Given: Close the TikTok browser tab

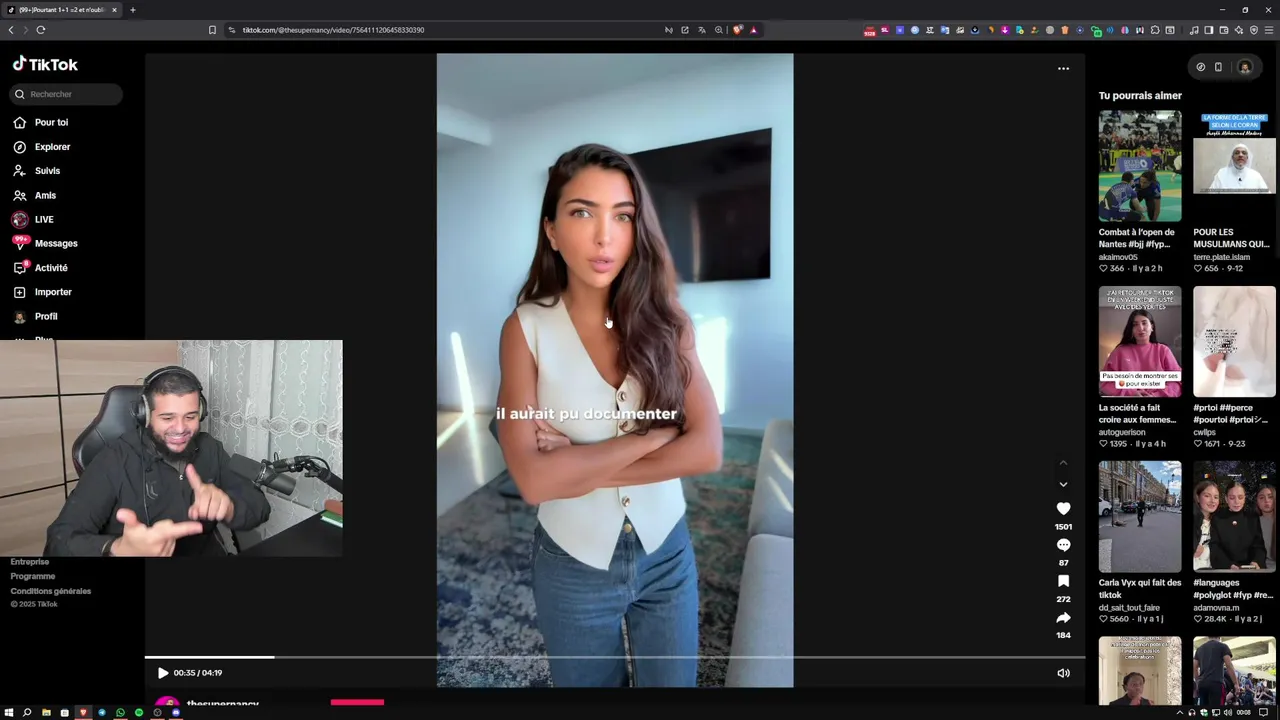Looking at the screenshot, I should click(x=114, y=10).
